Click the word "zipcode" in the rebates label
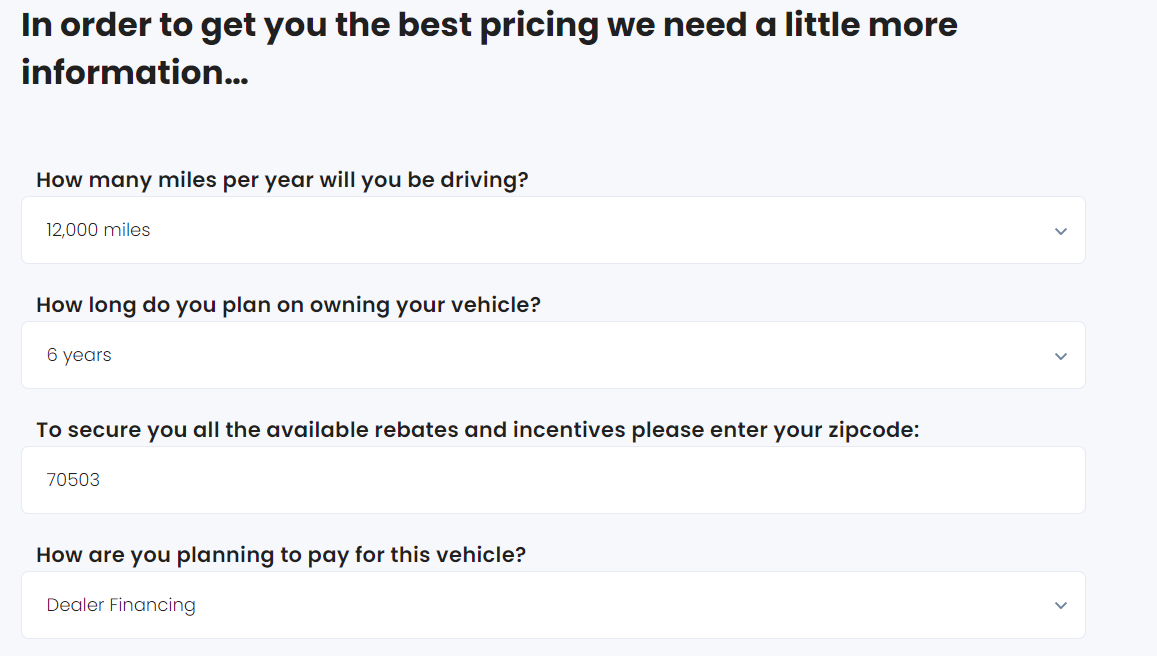The width and height of the screenshot is (1157, 656). [873, 430]
